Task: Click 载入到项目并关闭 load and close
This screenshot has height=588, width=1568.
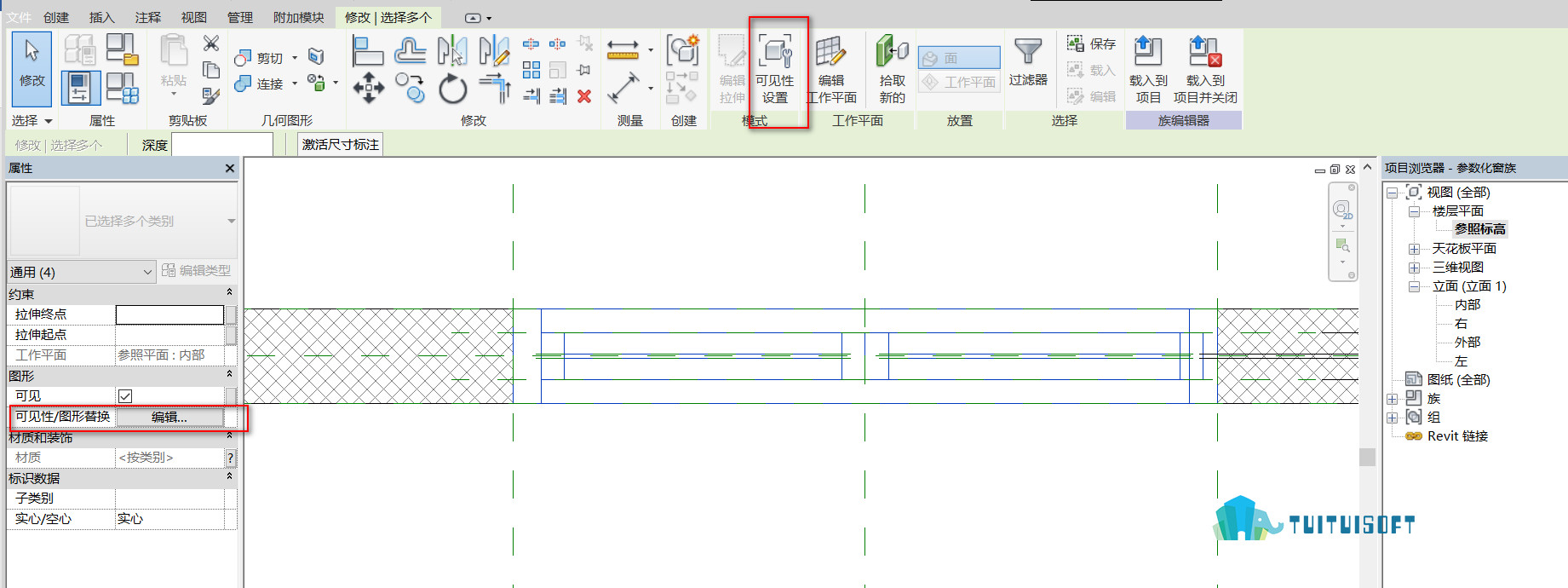Action: [1204, 70]
